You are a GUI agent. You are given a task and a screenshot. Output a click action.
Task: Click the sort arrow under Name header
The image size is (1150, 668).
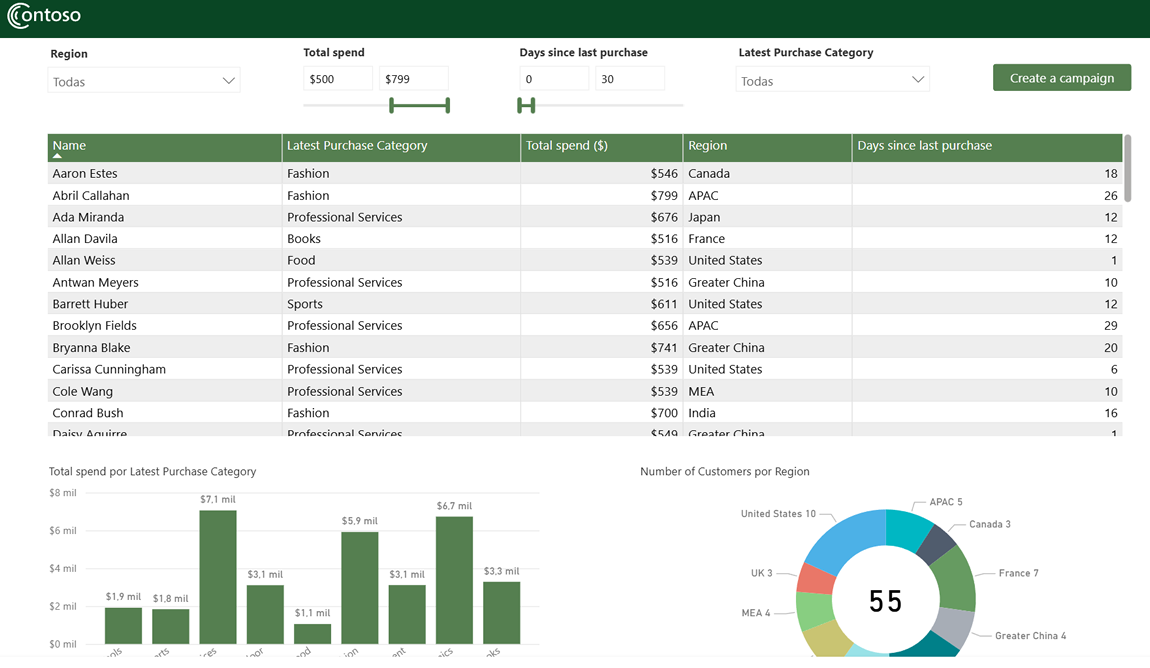pyautogui.click(x=57, y=157)
